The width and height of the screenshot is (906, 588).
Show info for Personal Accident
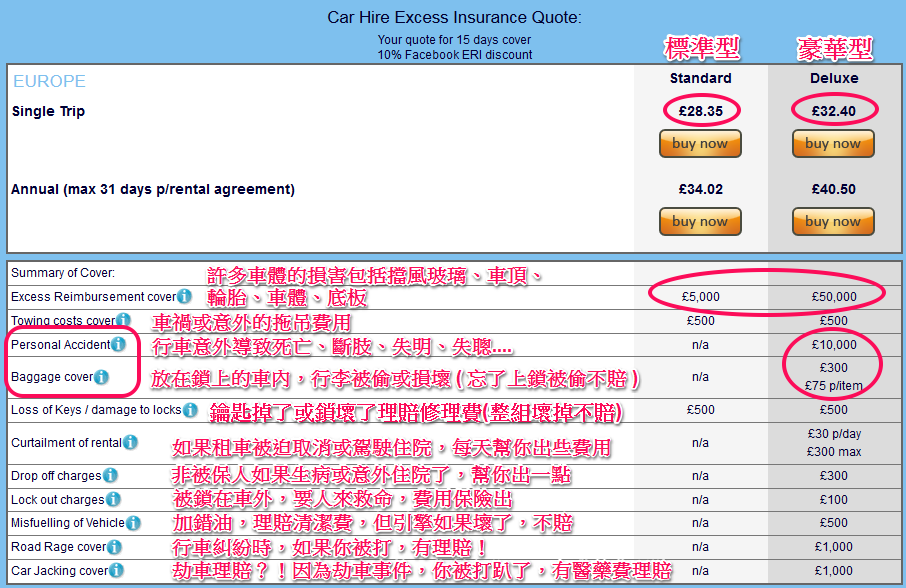[118, 344]
